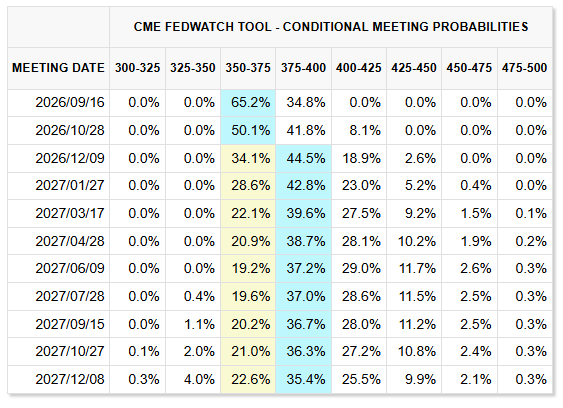Select the 2027/03/17 meeting date

click(70, 213)
